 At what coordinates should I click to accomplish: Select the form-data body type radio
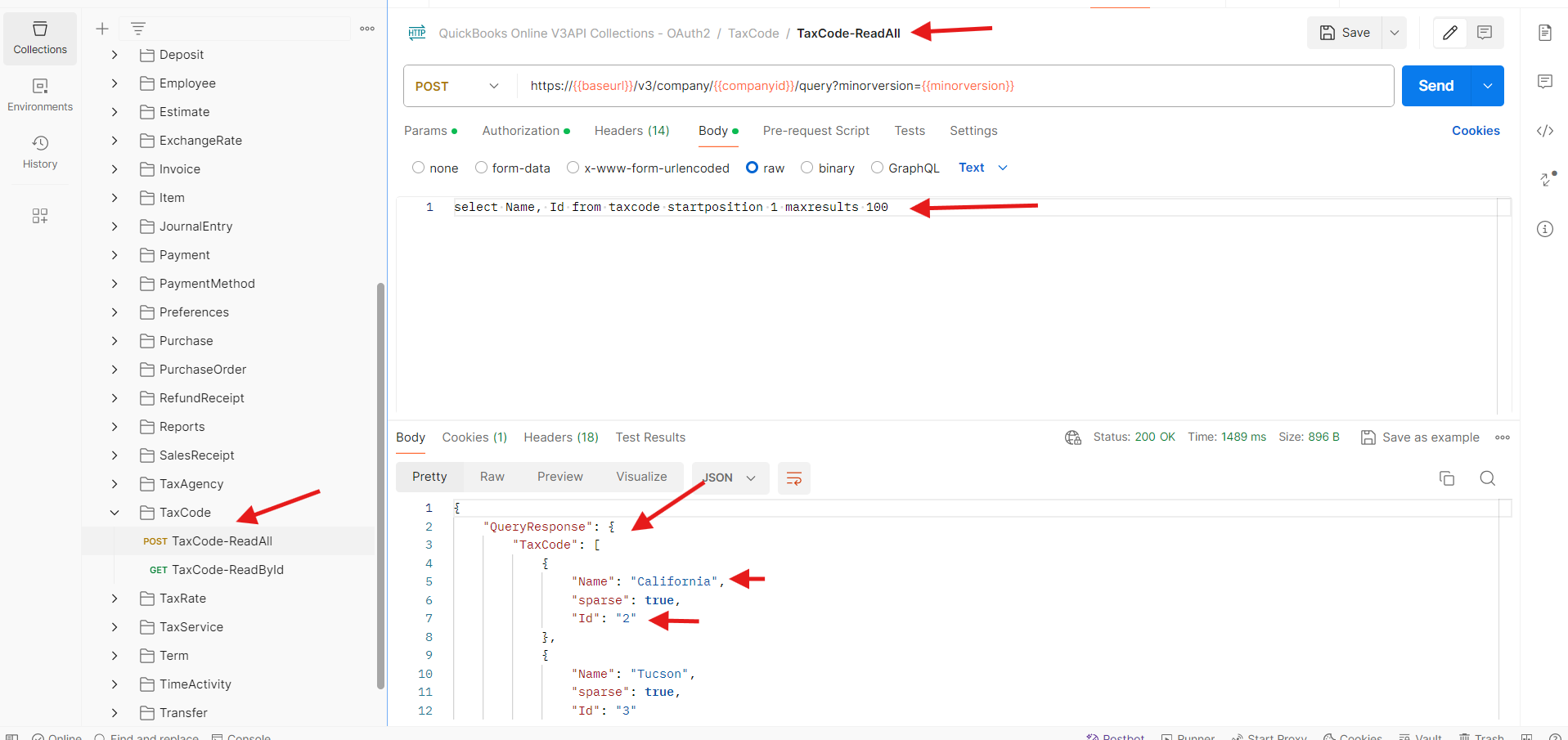[481, 168]
